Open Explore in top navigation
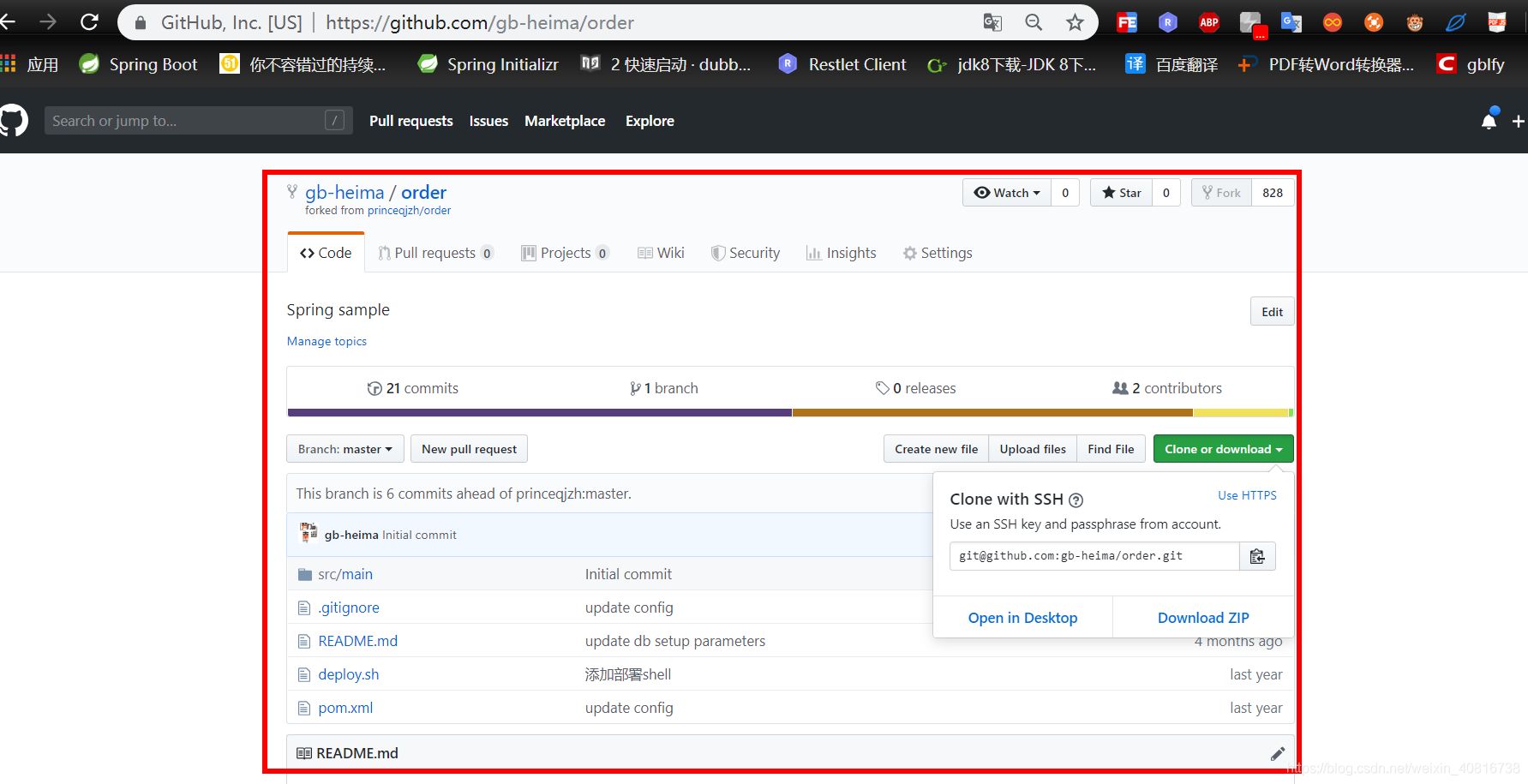 tap(650, 121)
